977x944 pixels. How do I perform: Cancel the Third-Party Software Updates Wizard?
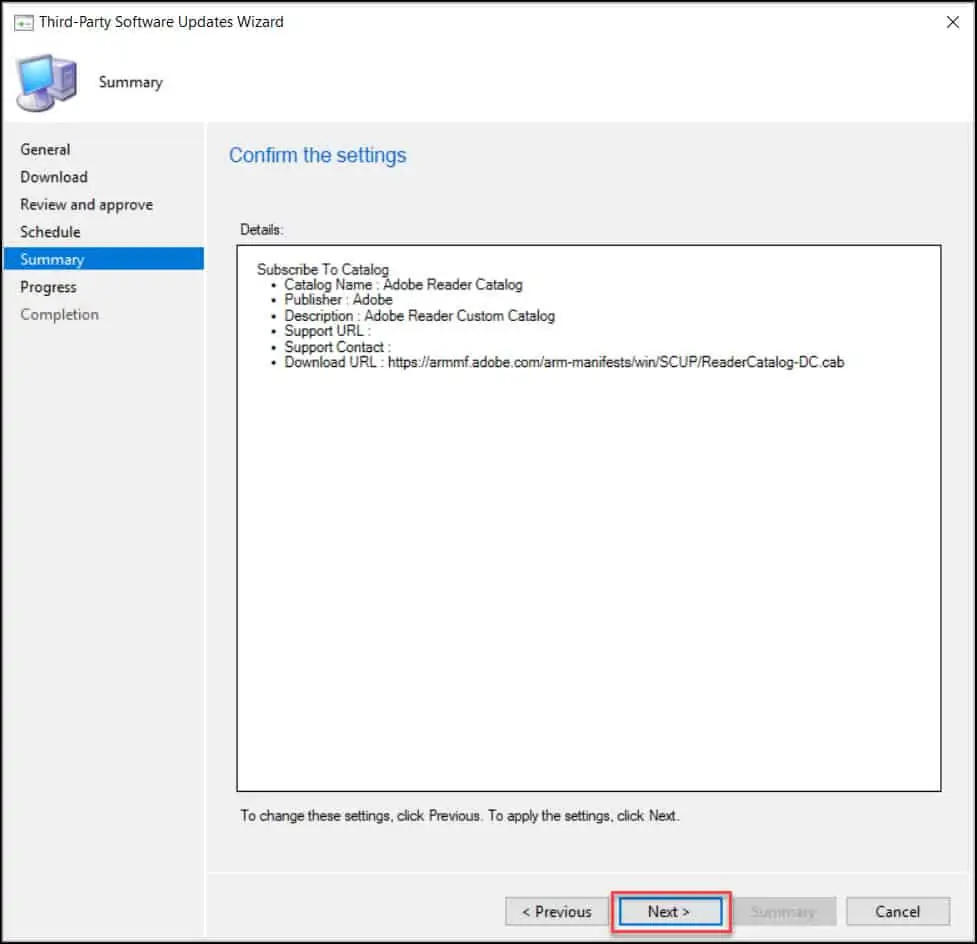(x=897, y=912)
